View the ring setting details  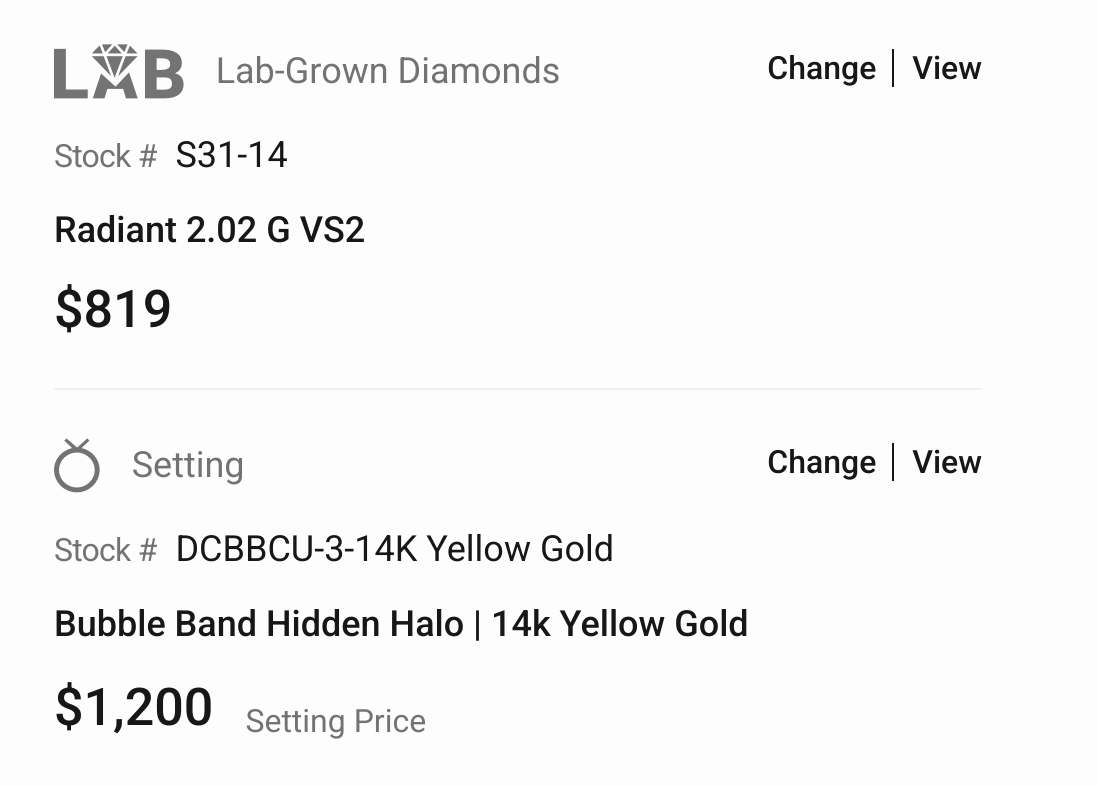[946, 462]
